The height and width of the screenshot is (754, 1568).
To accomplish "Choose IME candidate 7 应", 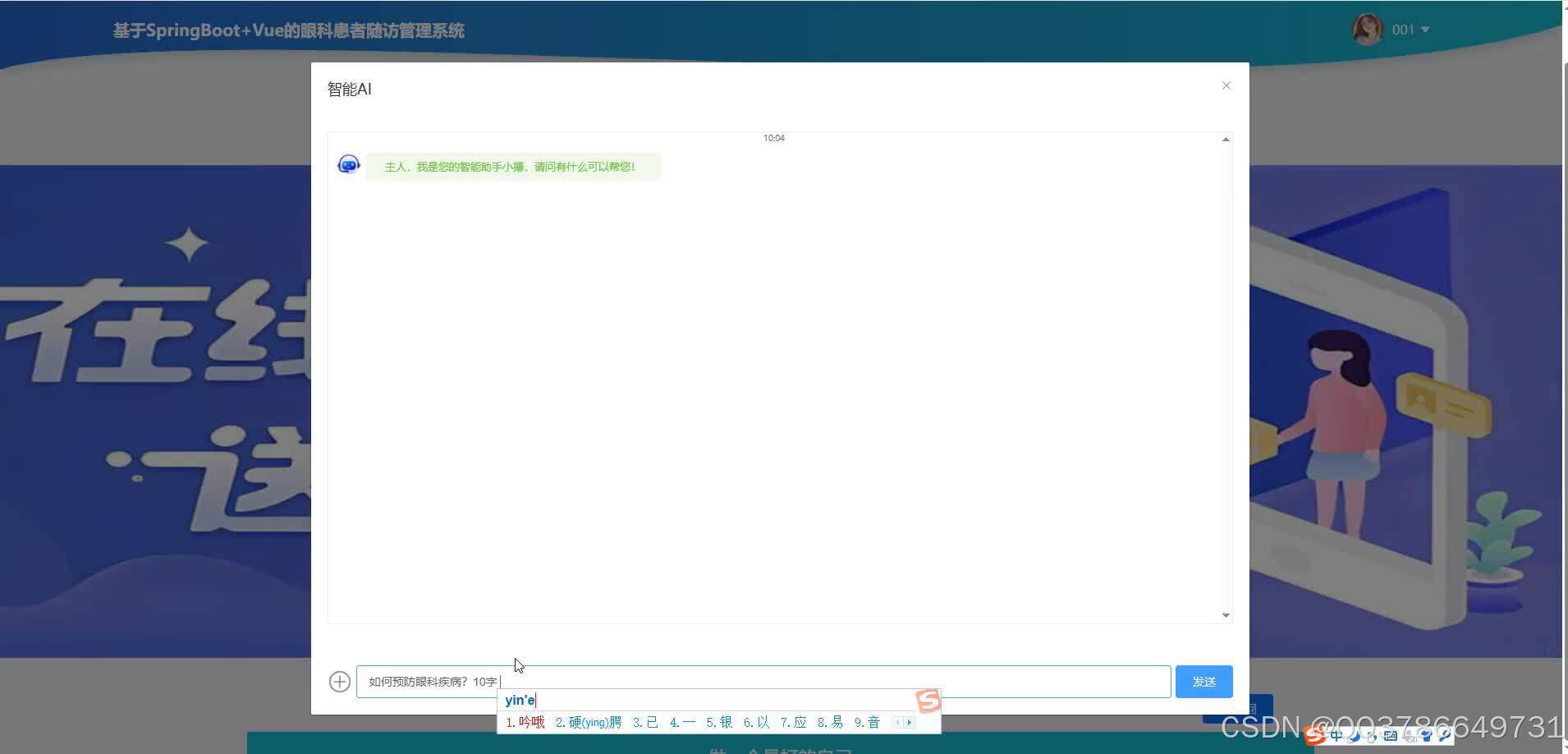I will [x=794, y=723].
